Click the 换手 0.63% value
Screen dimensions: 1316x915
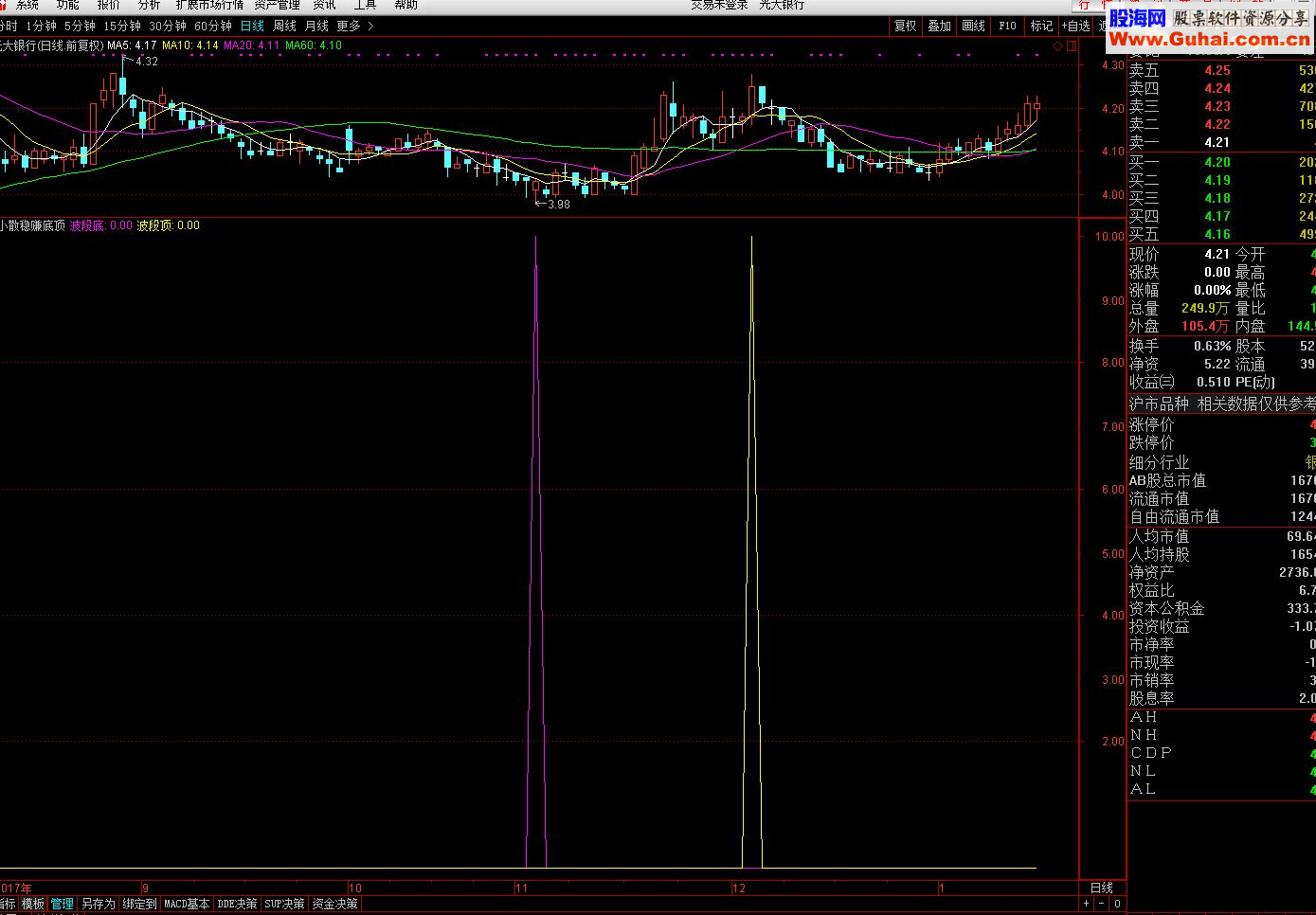point(1213,346)
